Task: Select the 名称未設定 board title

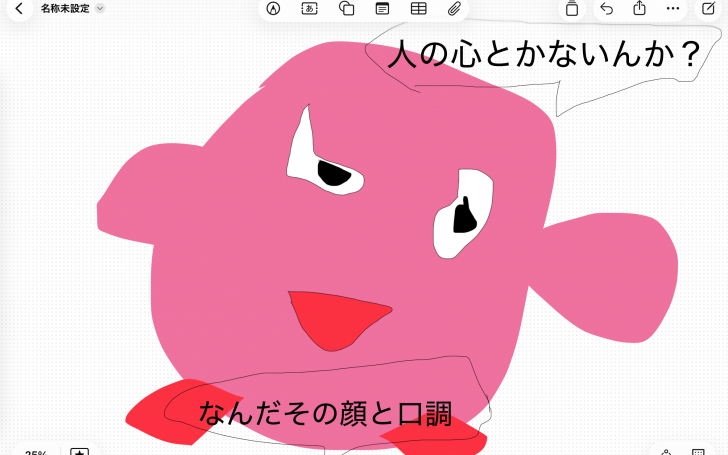Action: click(x=65, y=8)
